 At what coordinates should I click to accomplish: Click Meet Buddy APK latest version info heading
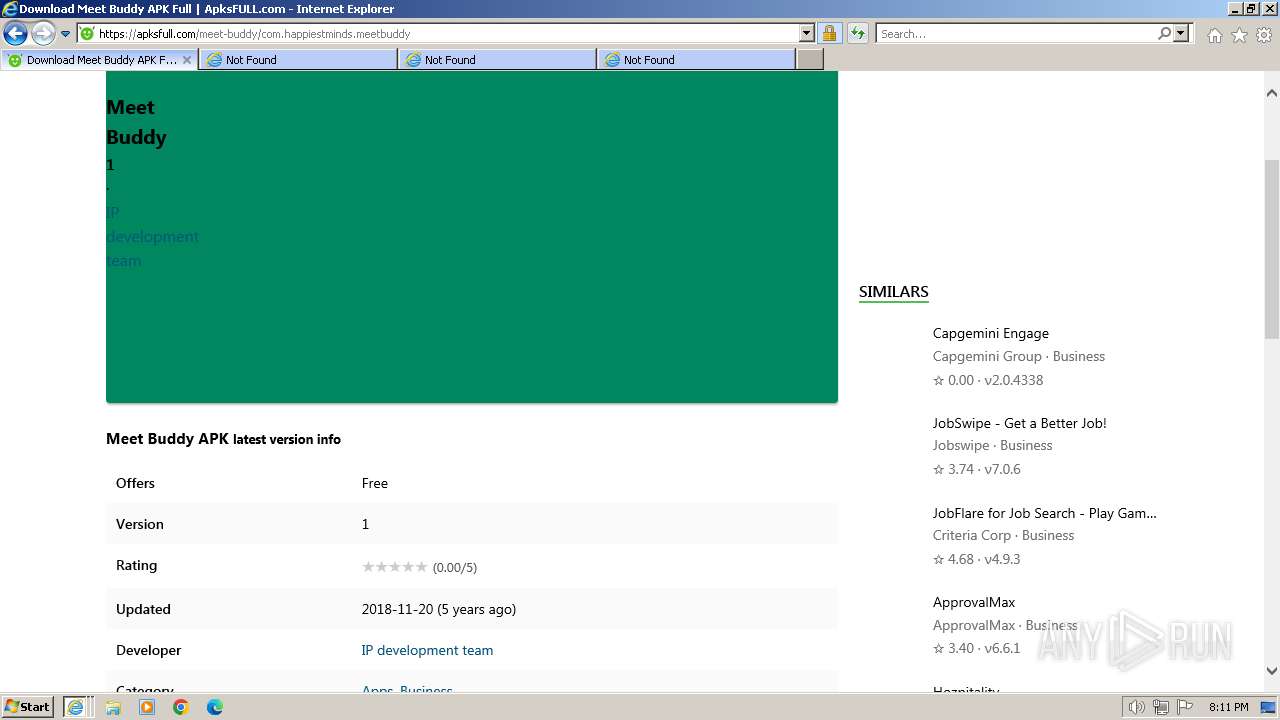223,439
